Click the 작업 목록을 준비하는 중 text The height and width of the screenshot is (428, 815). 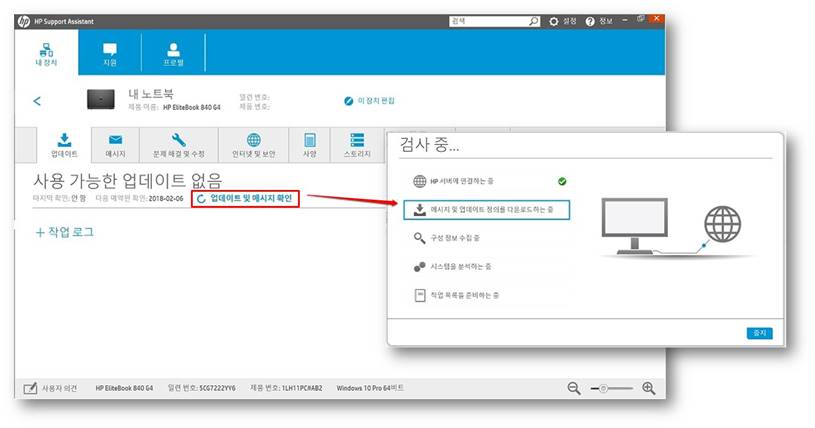464,295
